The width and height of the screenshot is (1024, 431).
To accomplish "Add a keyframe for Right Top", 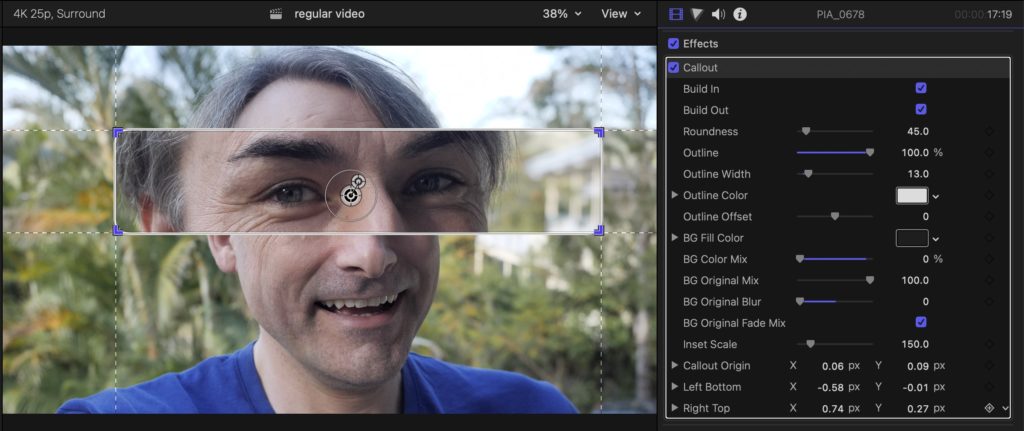I will 989,408.
